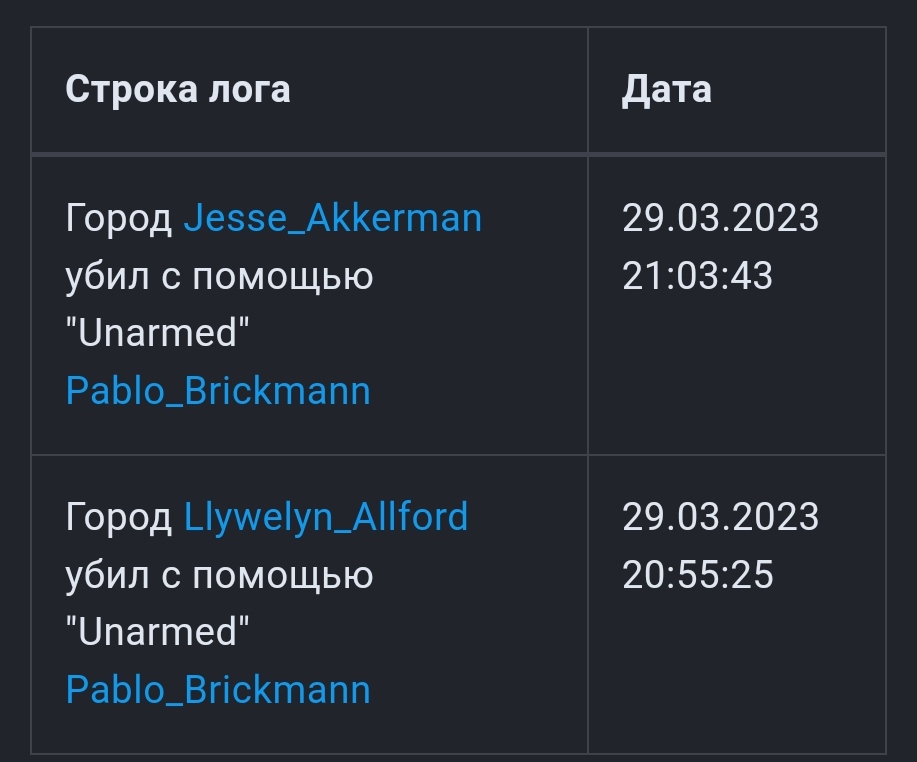Open Llywelyn_Allford player profile link
The image size is (917, 762).
326,517
